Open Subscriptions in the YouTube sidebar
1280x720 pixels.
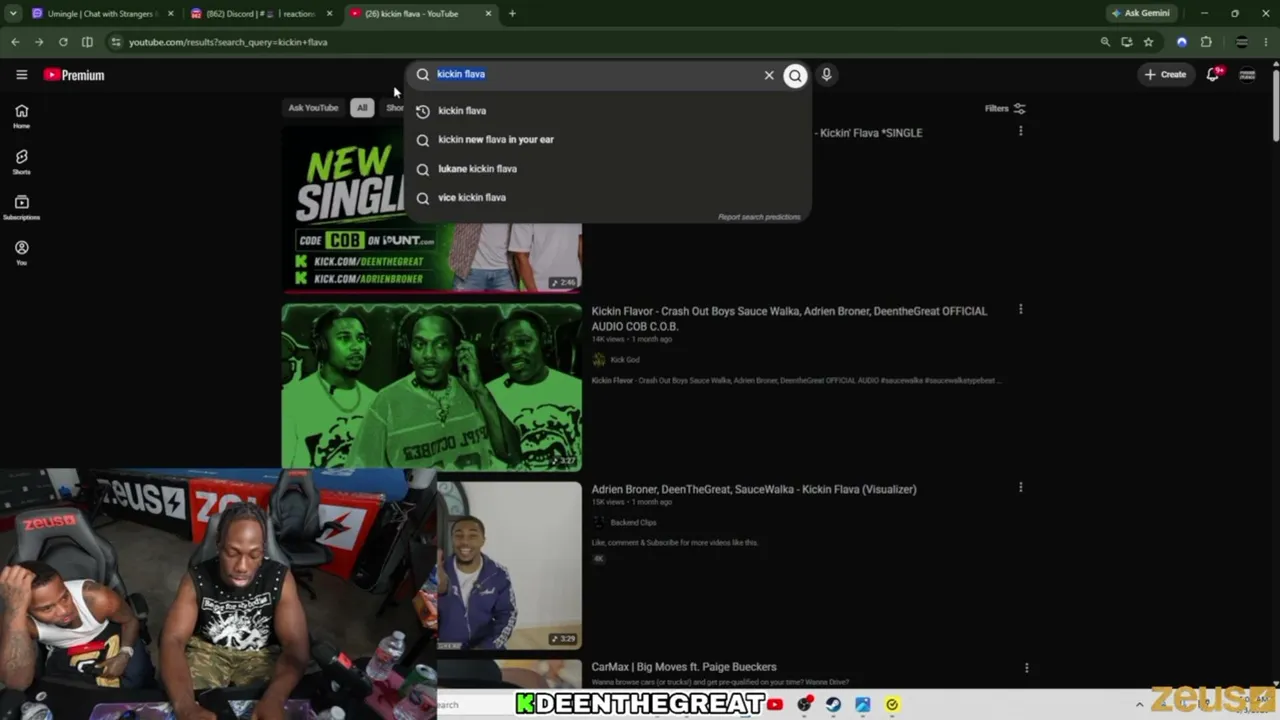21,207
